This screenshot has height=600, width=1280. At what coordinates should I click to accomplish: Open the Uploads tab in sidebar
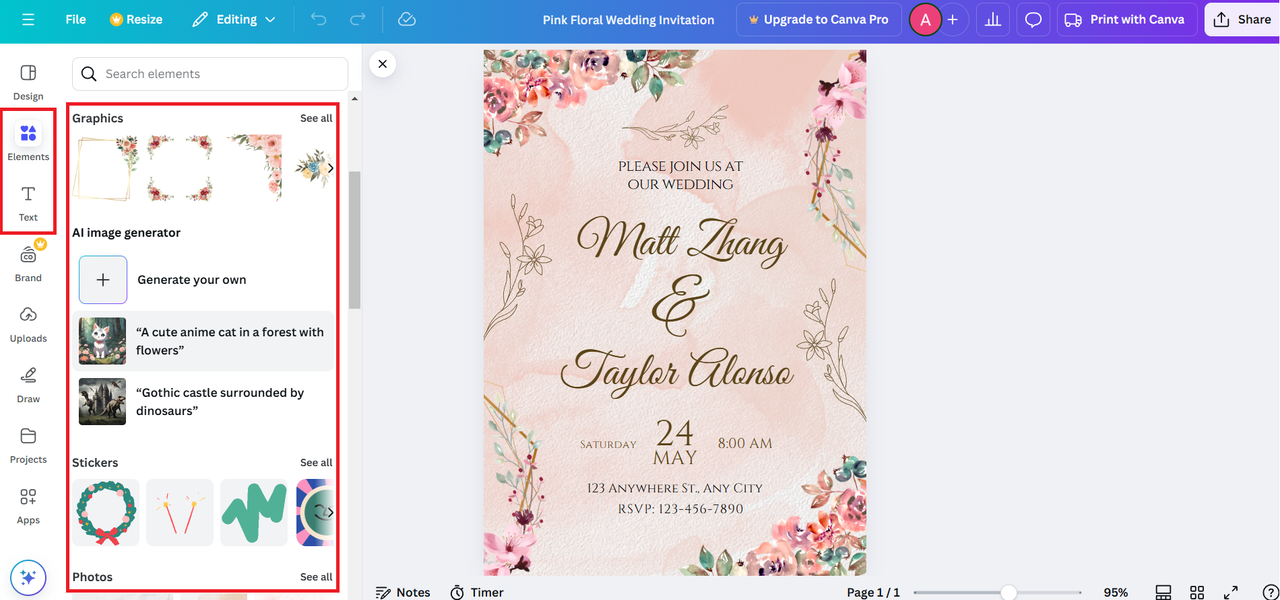(28, 324)
